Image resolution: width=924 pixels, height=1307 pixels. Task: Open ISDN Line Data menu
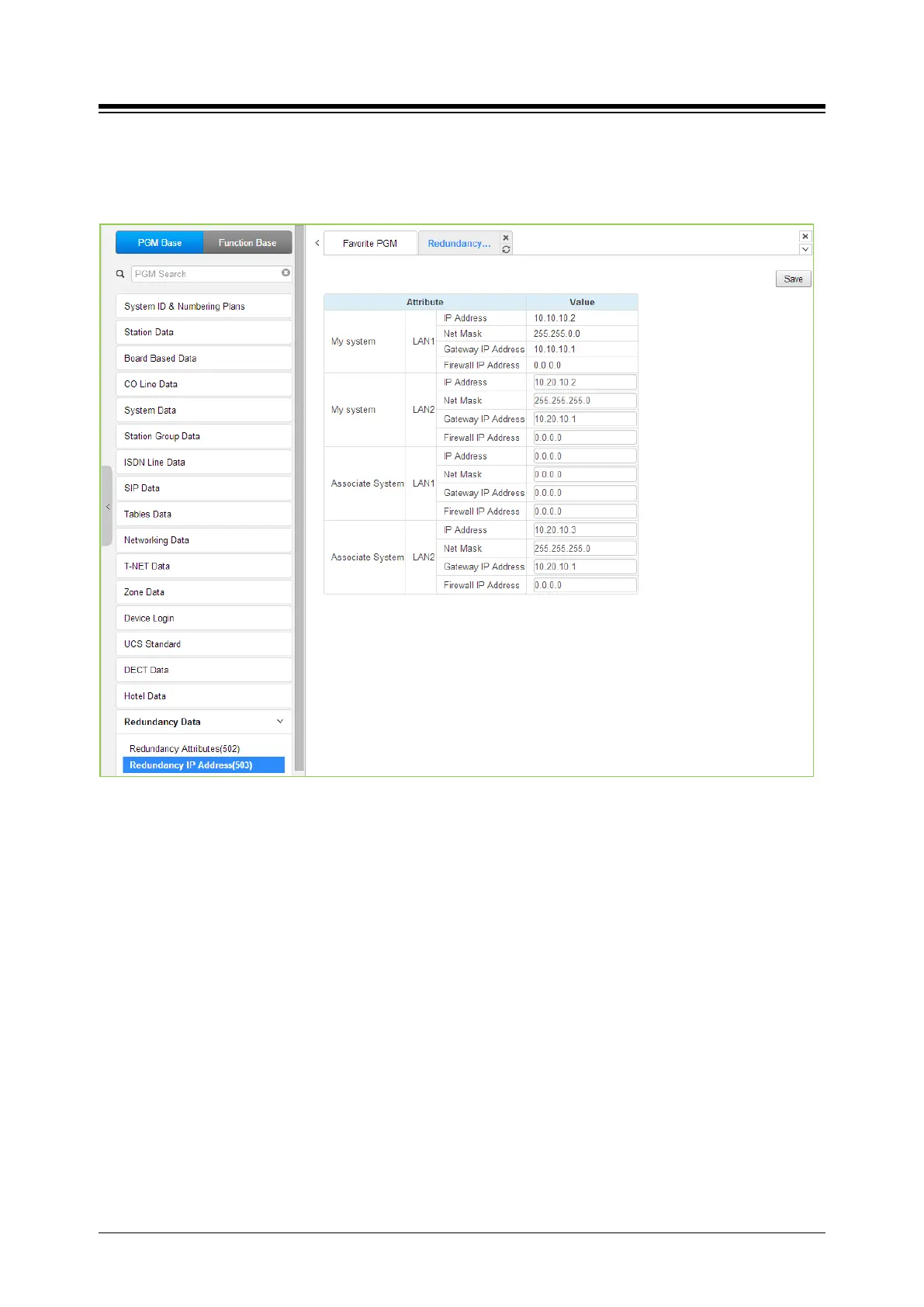pyautogui.click(x=204, y=463)
